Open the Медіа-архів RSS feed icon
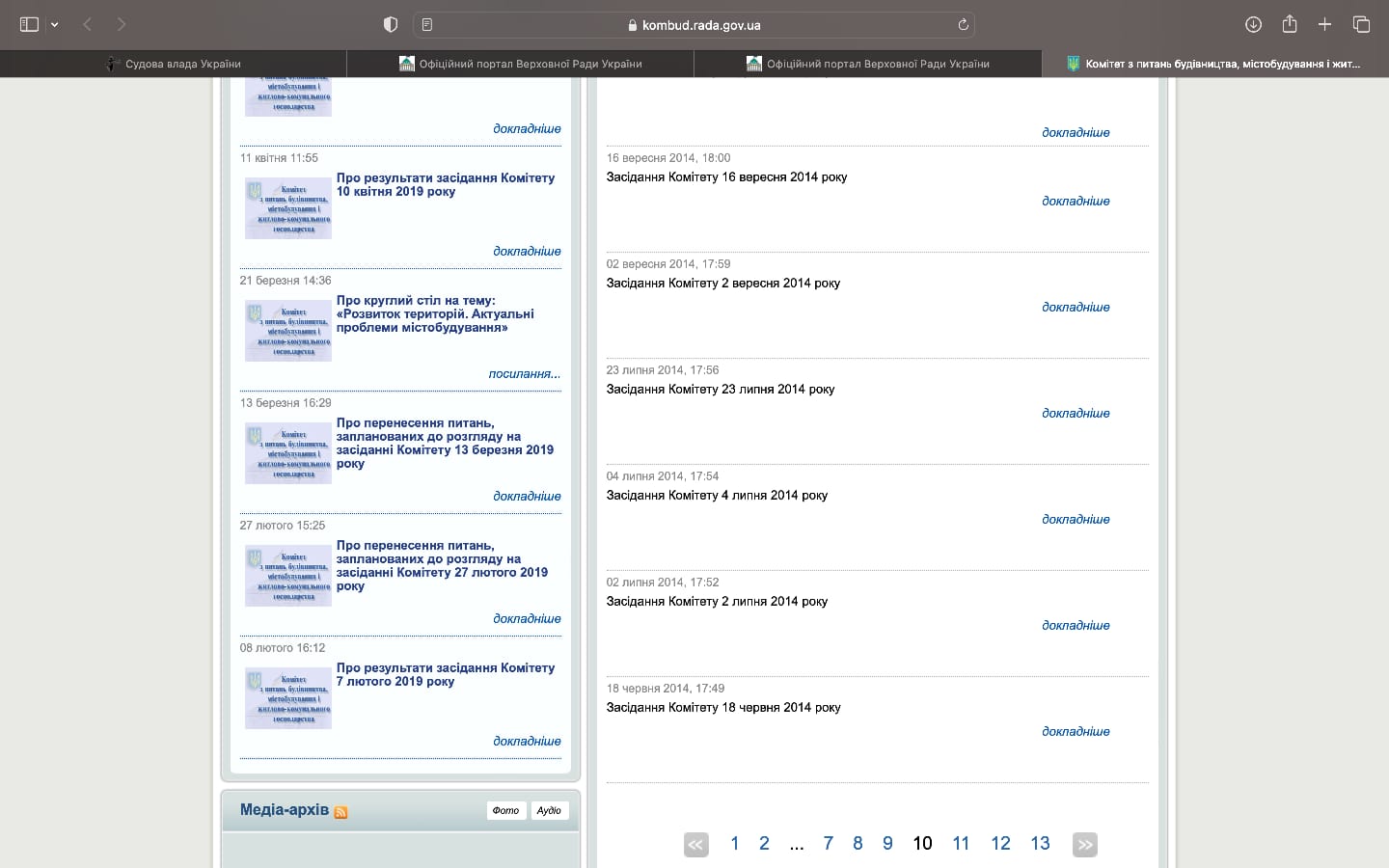The height and width of the screenshot is (868, 1389). (340, 812)
